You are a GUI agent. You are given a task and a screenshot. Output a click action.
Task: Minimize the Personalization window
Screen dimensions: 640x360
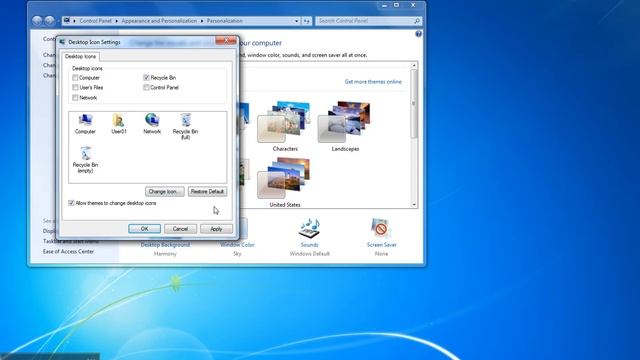(x=384, y=5)
